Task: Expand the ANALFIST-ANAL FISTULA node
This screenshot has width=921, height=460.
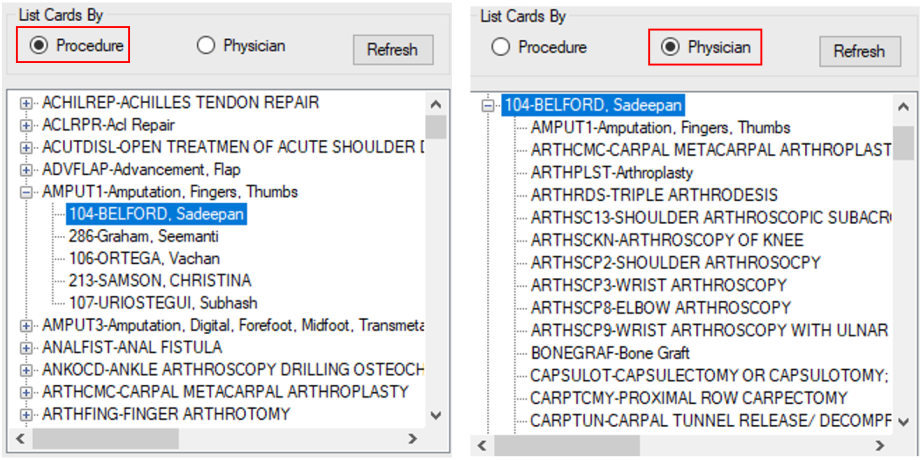Action: (x=26, y=347)
